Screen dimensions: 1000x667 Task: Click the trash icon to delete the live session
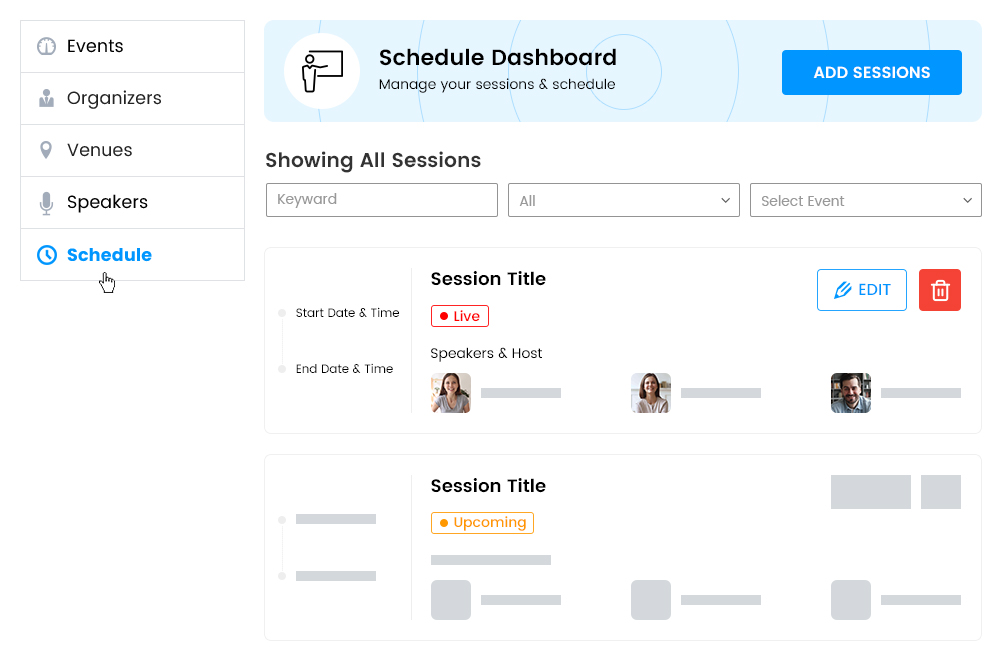[939, 289]
